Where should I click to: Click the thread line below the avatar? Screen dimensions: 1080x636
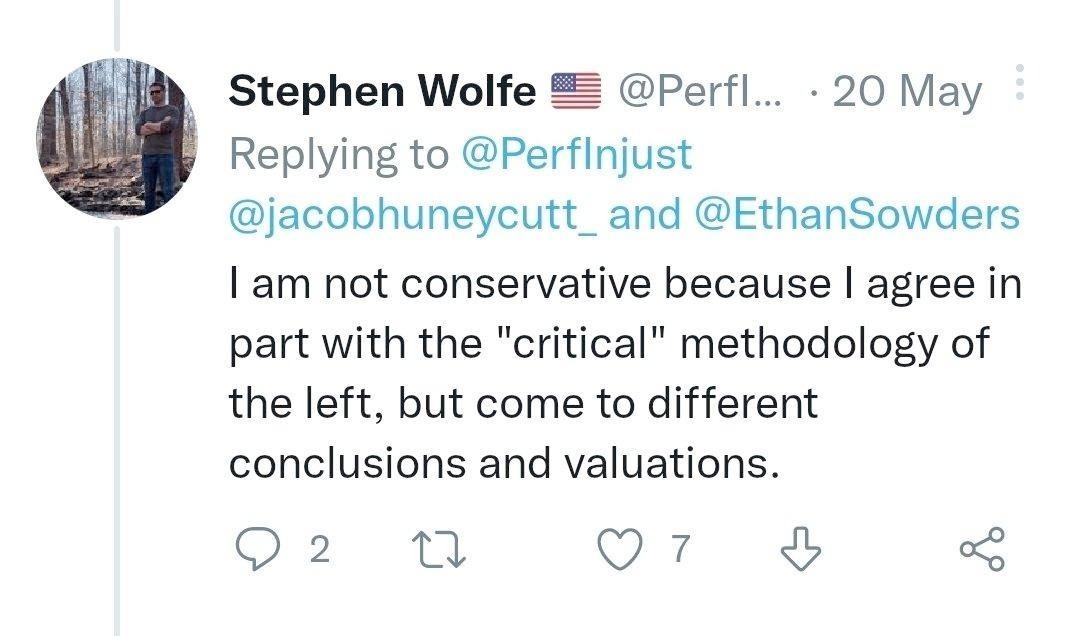coord(117,431)
